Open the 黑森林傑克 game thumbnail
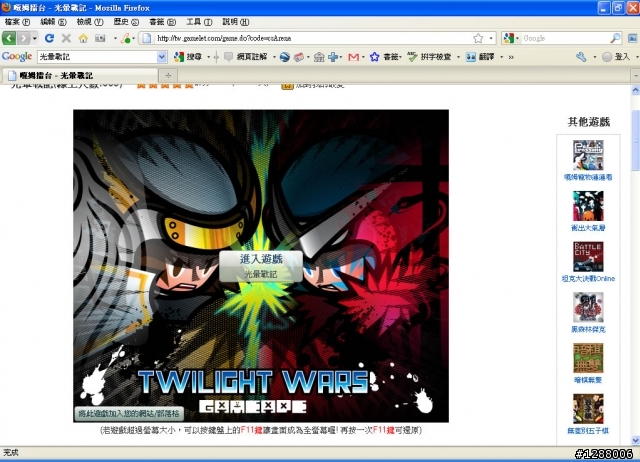Screen dimensions: 640x462 tap(588, 307)
